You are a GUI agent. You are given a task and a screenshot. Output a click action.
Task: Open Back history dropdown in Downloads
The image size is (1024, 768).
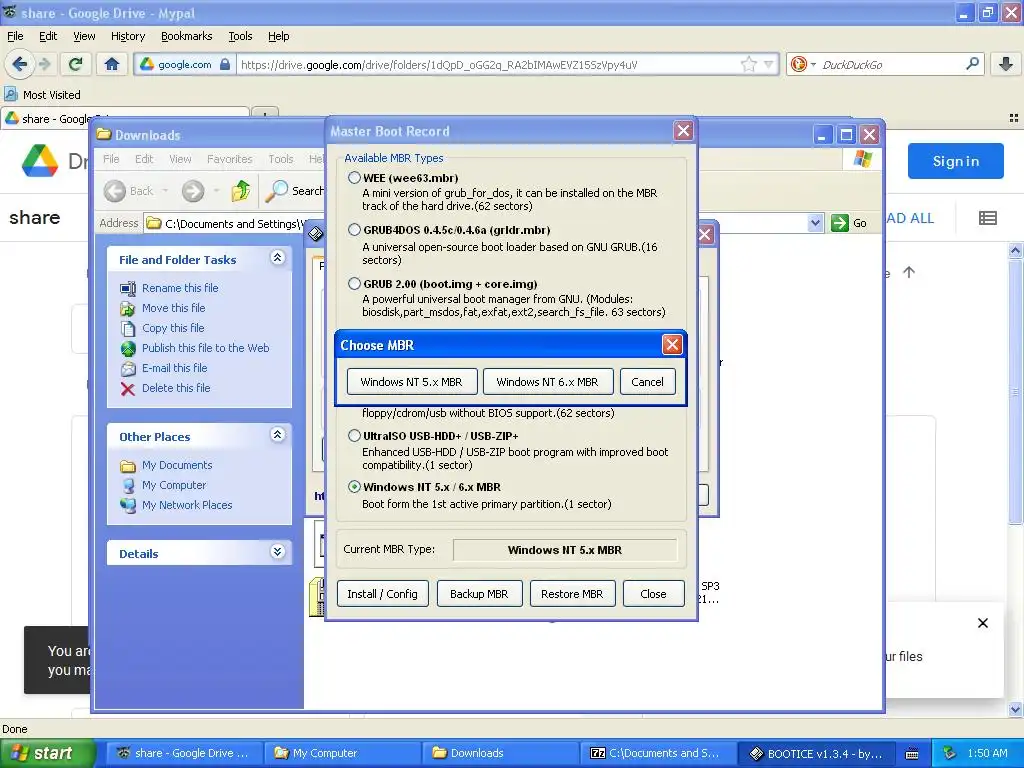pyautogui.click(x=165, y=191)
